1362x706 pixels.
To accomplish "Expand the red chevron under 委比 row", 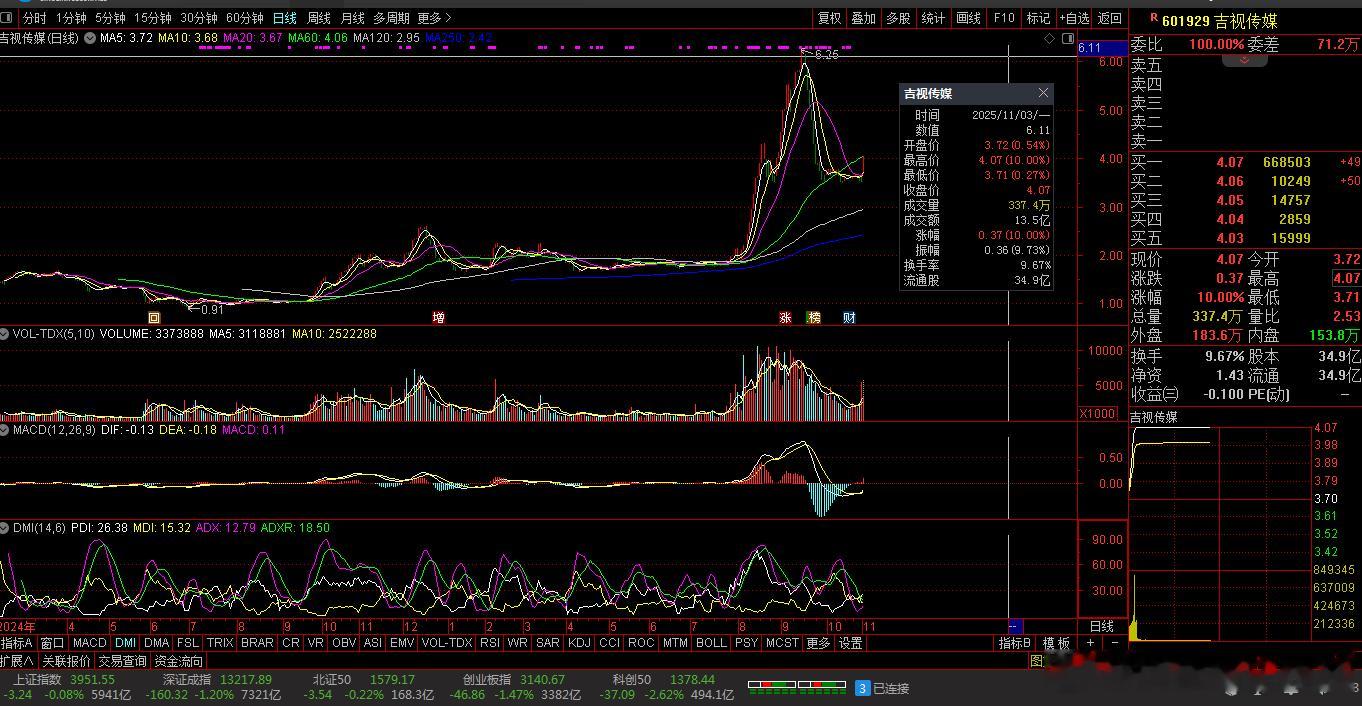I will coord(1245,60).
